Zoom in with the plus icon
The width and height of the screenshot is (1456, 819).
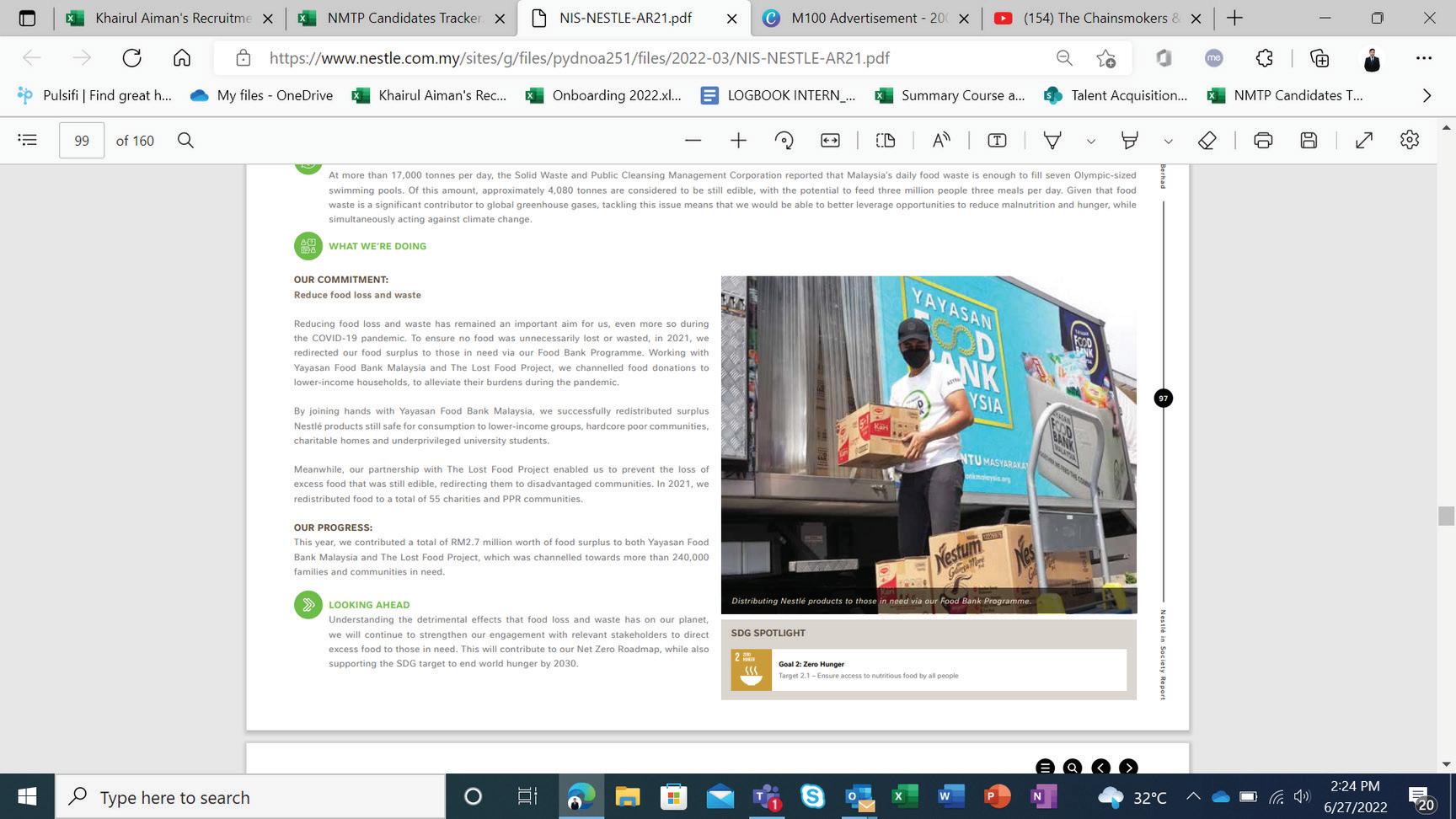click(x=738, y=140)
